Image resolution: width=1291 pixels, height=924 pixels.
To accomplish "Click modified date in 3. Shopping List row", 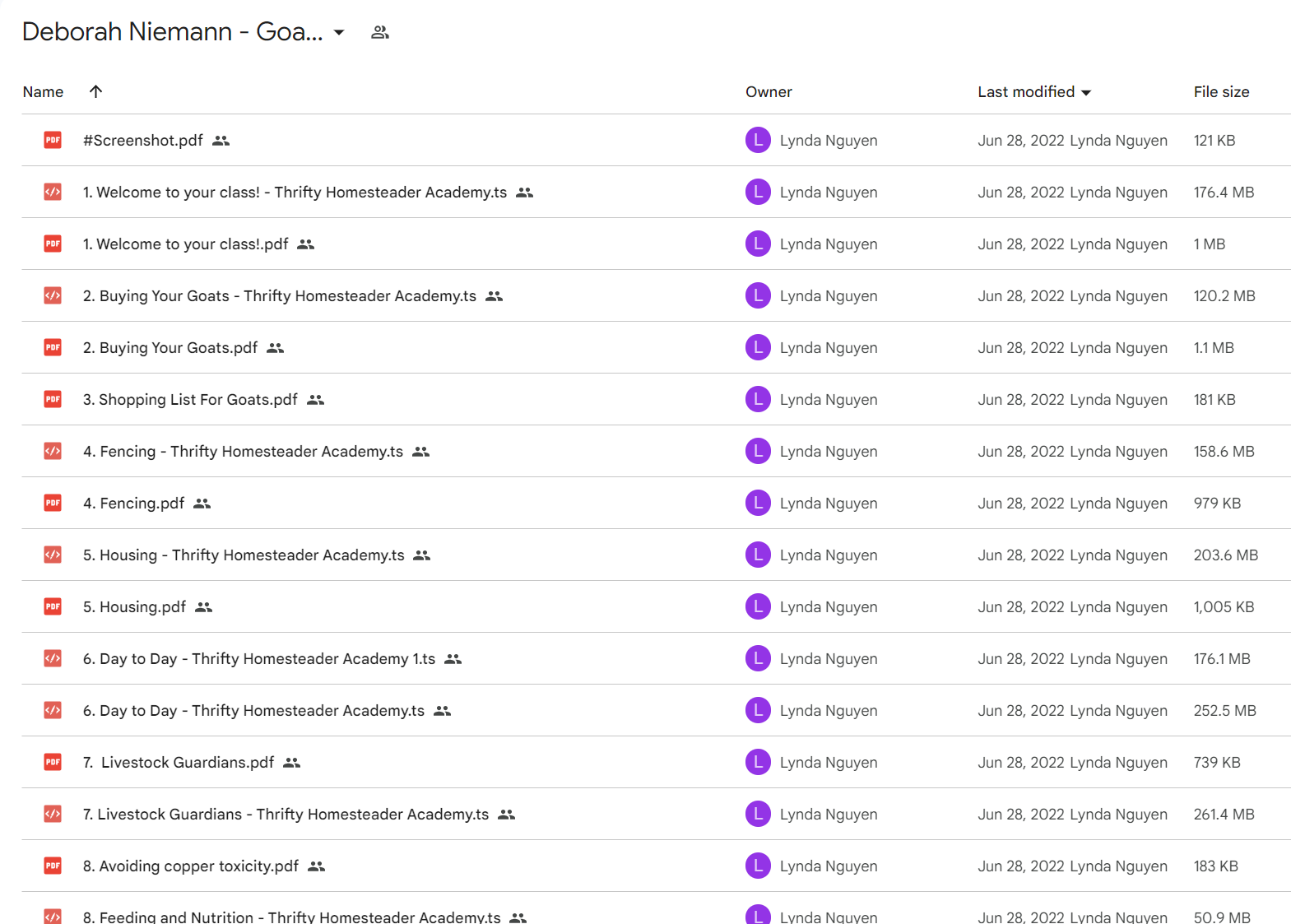I will (1020, 400).
